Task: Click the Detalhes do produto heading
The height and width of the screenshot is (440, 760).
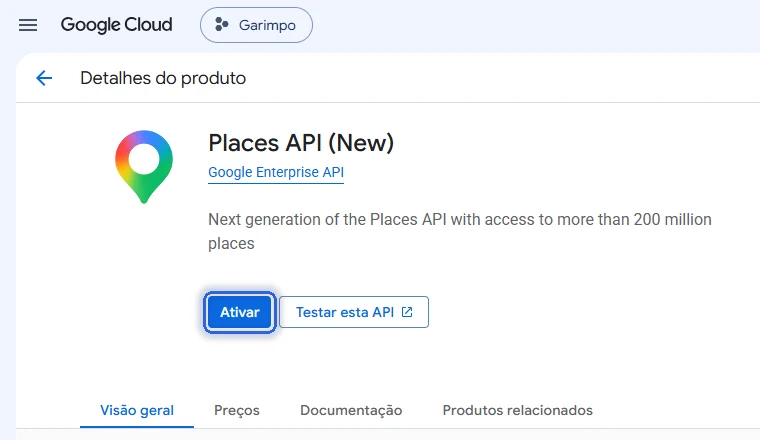Action: click(x=163, y=78)
